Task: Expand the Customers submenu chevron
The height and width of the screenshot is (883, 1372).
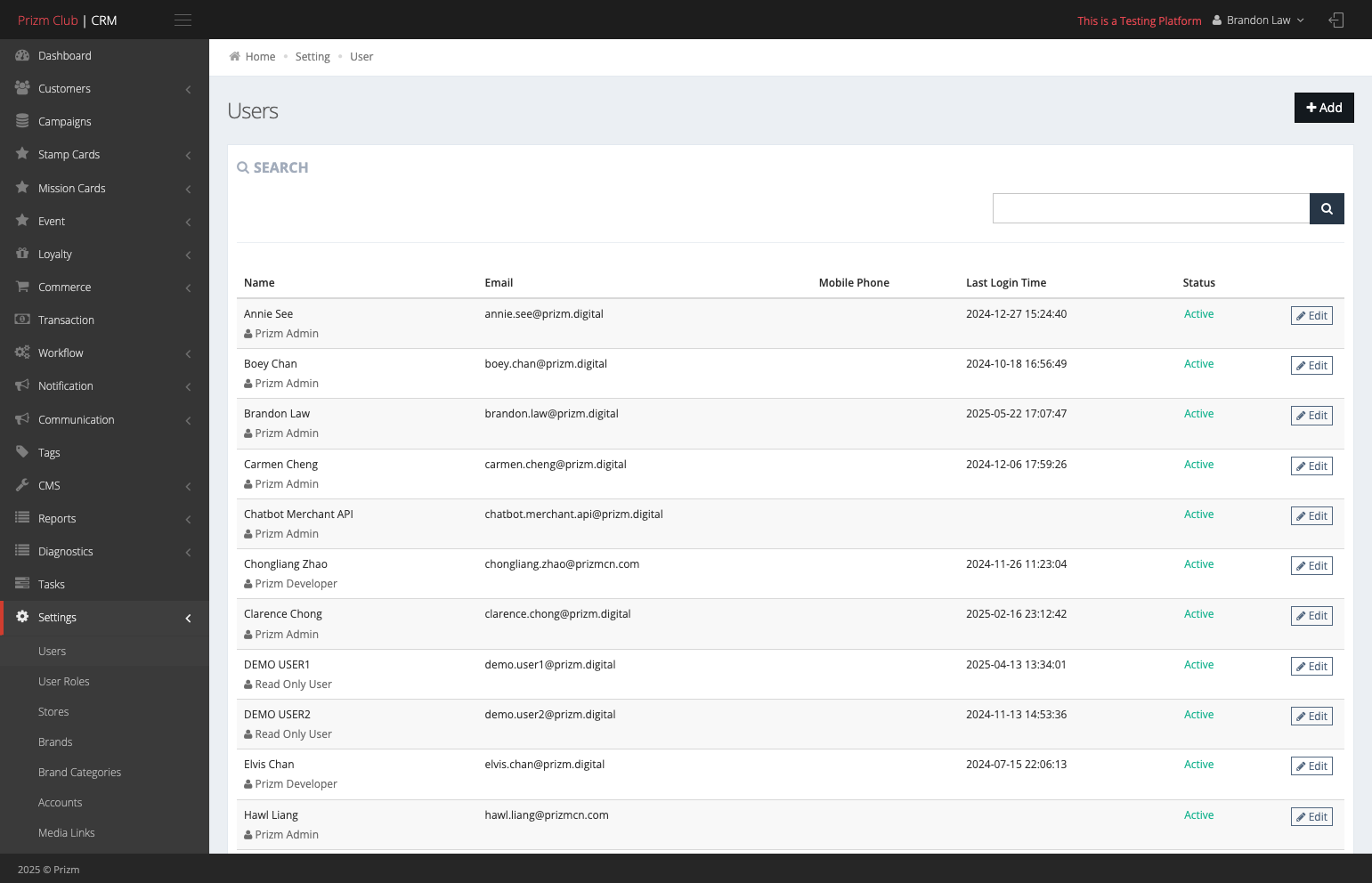Action: 188,89
